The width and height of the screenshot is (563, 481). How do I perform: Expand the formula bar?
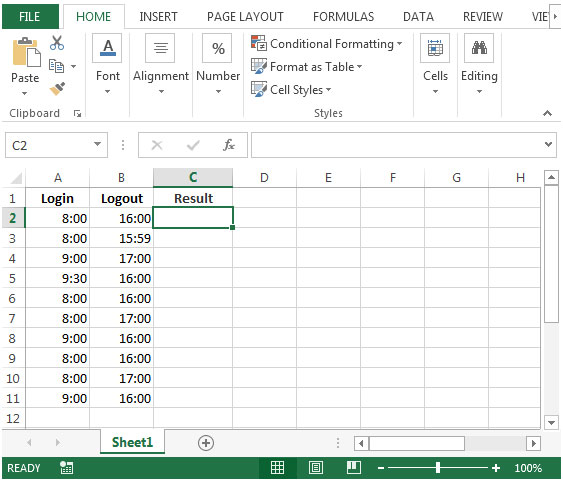click(x=548, y=144)
